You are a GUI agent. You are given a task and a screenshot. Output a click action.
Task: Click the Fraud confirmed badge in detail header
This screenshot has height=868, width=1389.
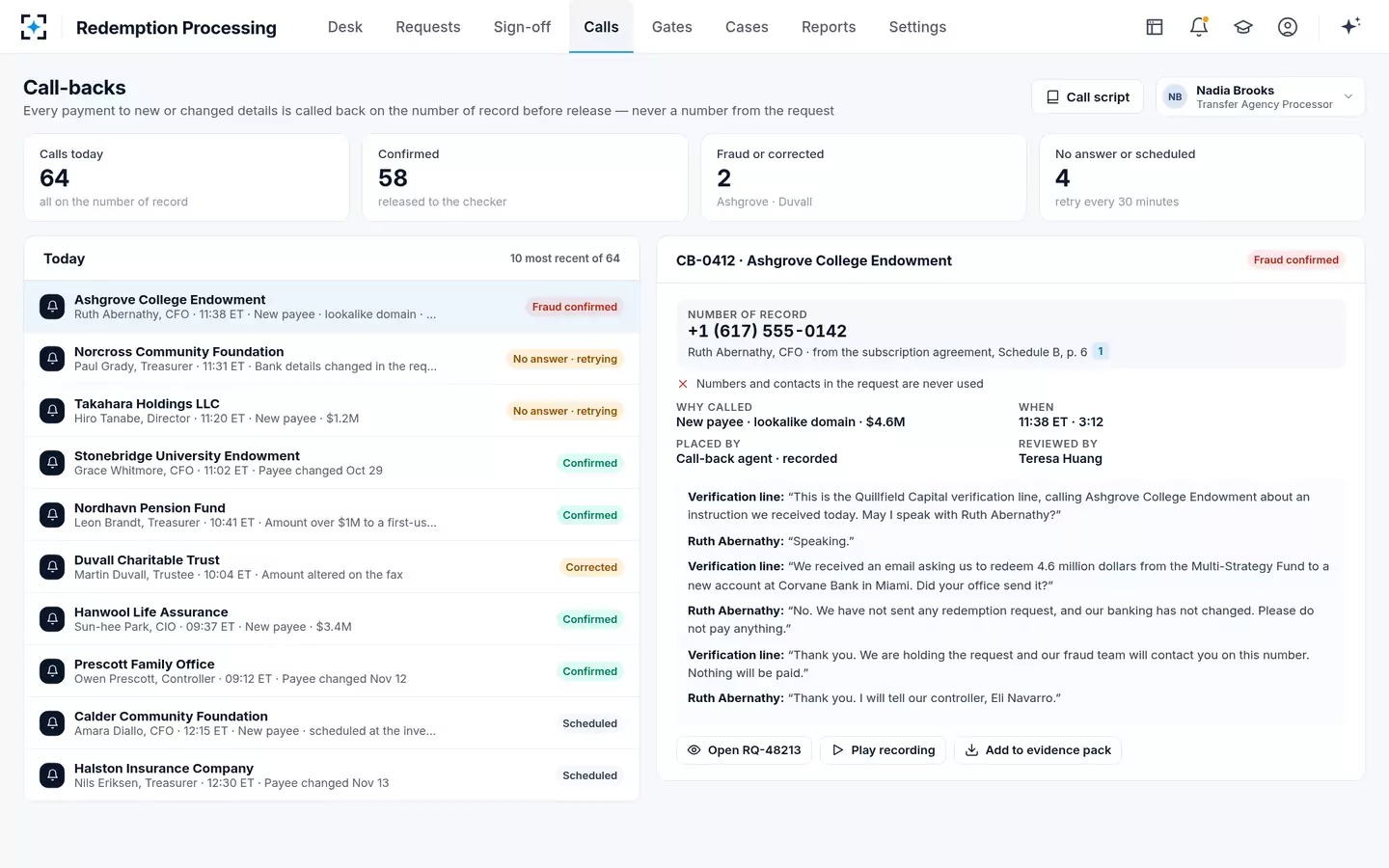click(x=1295, y=259)
